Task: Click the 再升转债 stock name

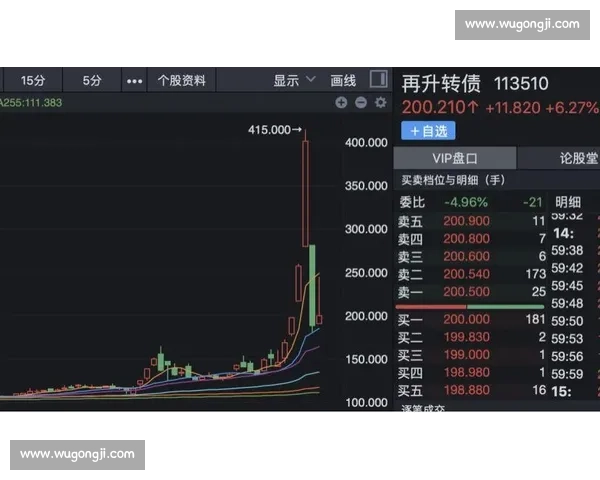Action: (x=441, y=83)
